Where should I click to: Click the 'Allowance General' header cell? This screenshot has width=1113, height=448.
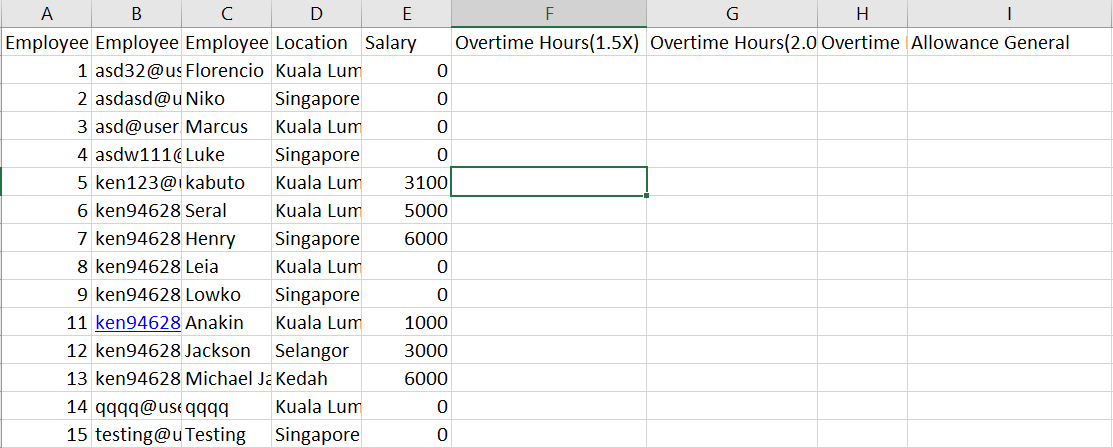pyautogui.click(x=1010, y=43)
